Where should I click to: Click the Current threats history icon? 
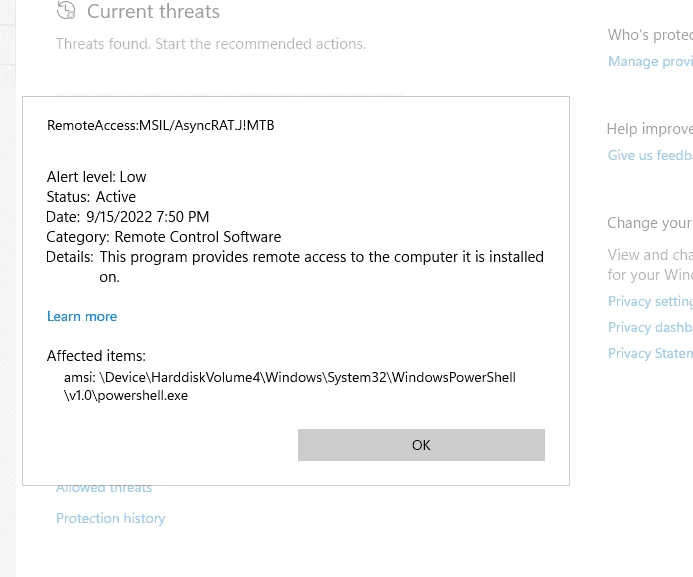pyautogui.click(x=66, y=11)
